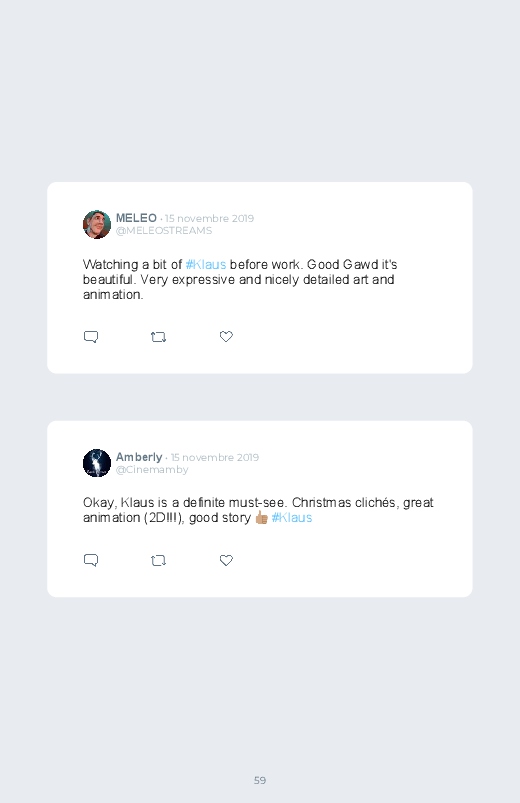
Task: Click the reply icon under MELEO's tweet
Action: point(91,337)
